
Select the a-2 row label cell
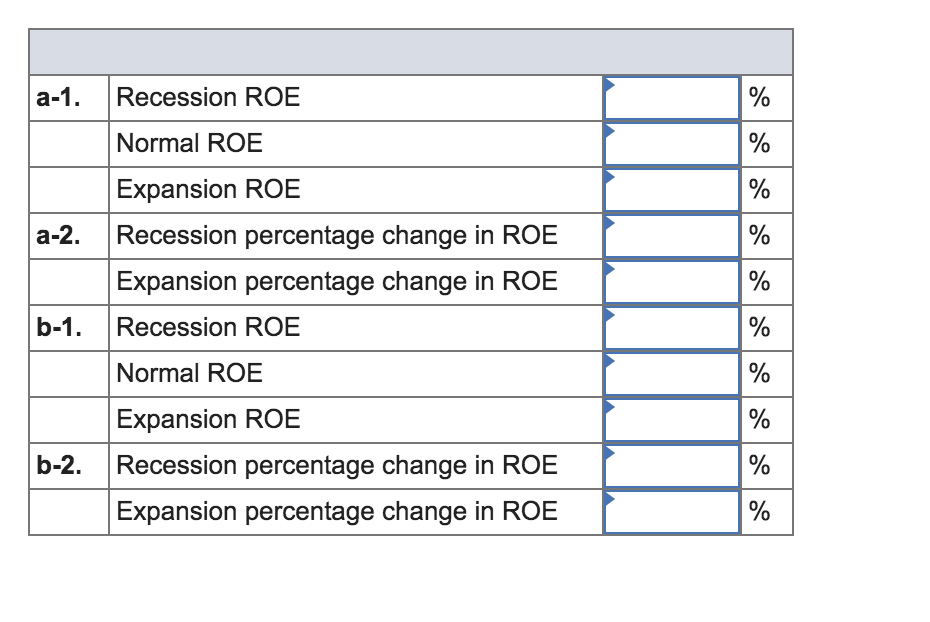68,235
